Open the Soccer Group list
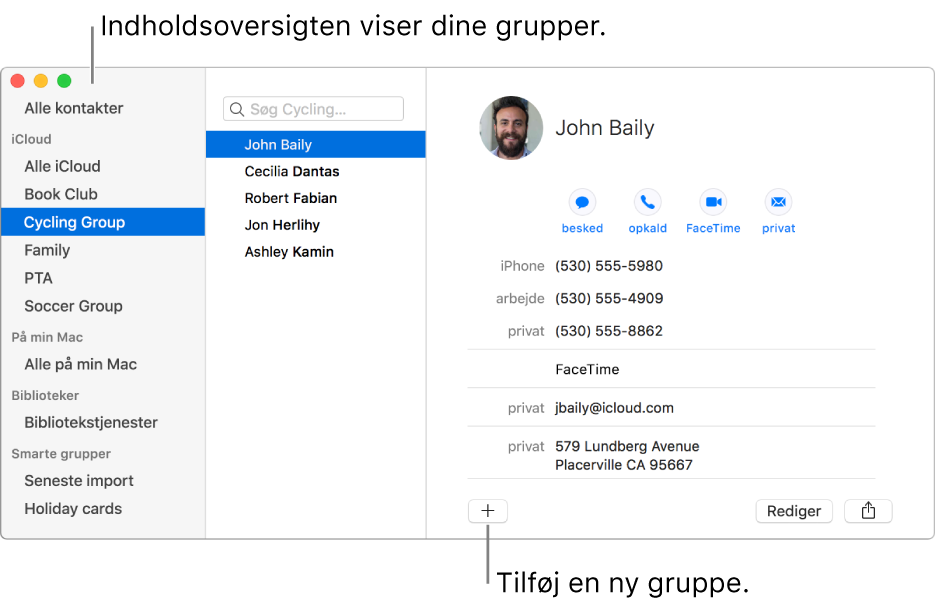935x606 pixels. click(x=73, y=306)
